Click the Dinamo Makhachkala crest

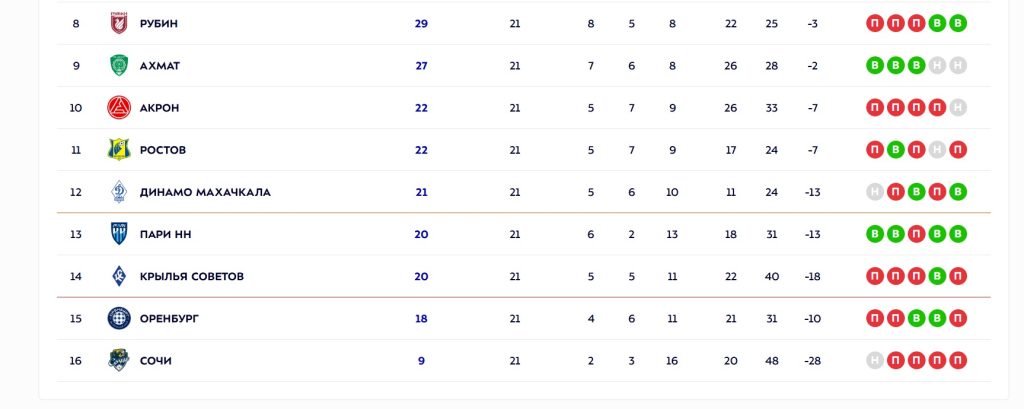(x=118, y=192)
